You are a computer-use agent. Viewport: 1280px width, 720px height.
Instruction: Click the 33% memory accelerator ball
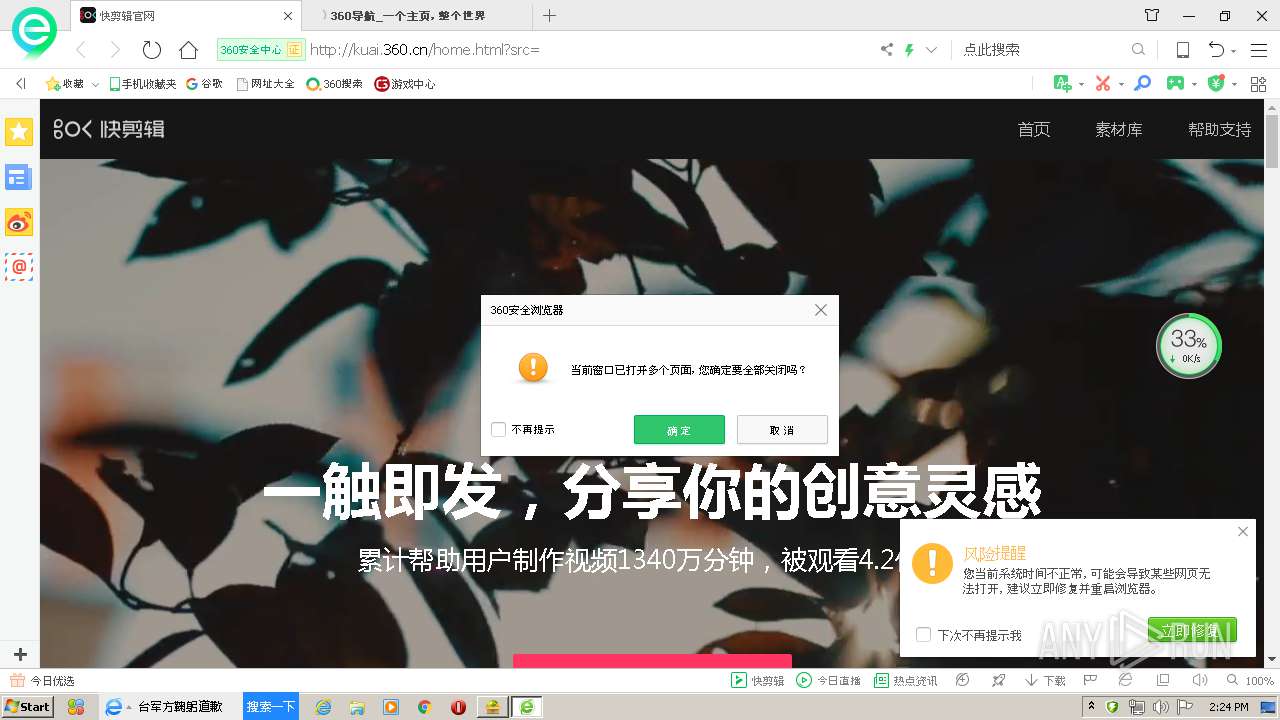[1189, 346]
